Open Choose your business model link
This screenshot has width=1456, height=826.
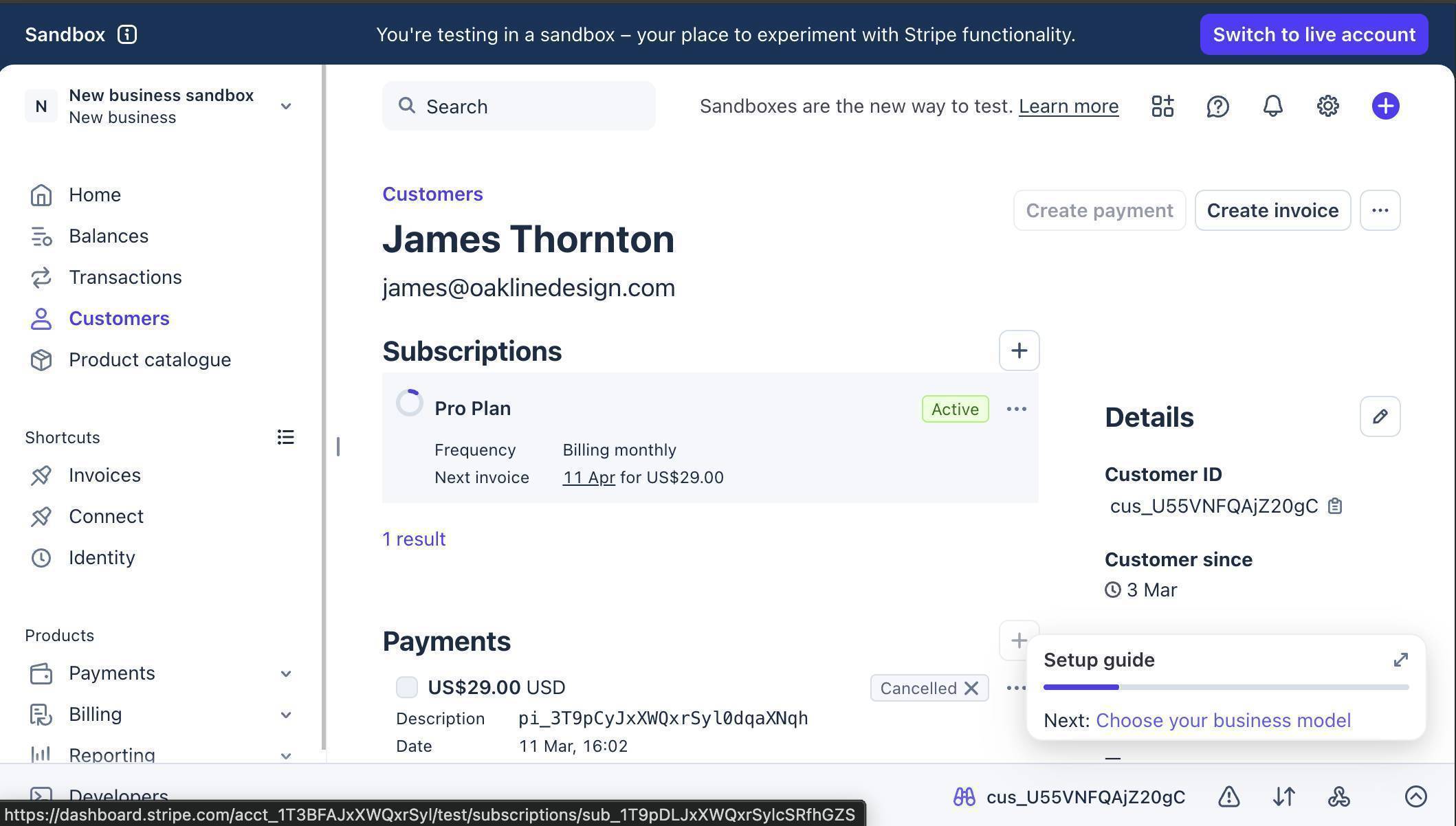1223,720
